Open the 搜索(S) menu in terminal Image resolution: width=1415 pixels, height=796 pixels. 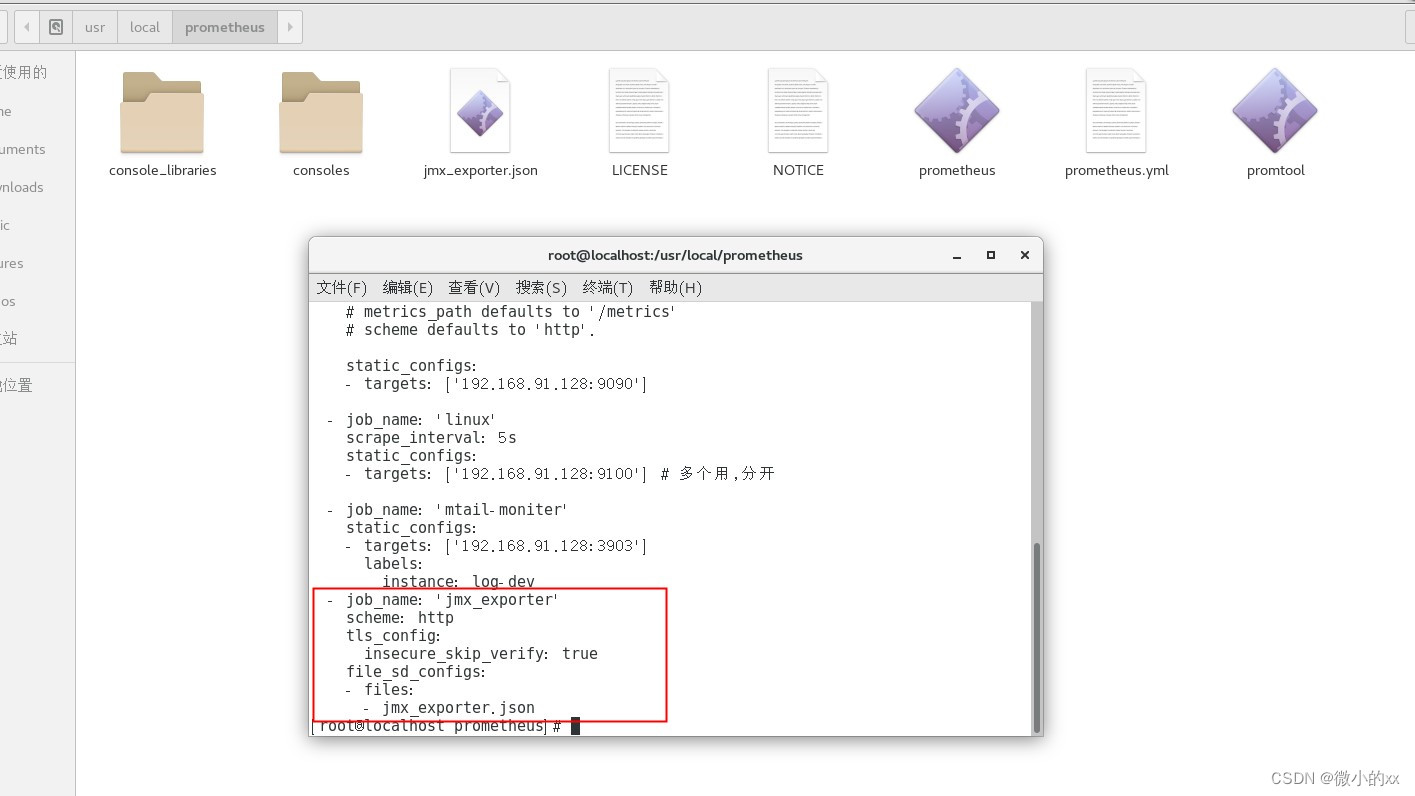pos(541,288)
